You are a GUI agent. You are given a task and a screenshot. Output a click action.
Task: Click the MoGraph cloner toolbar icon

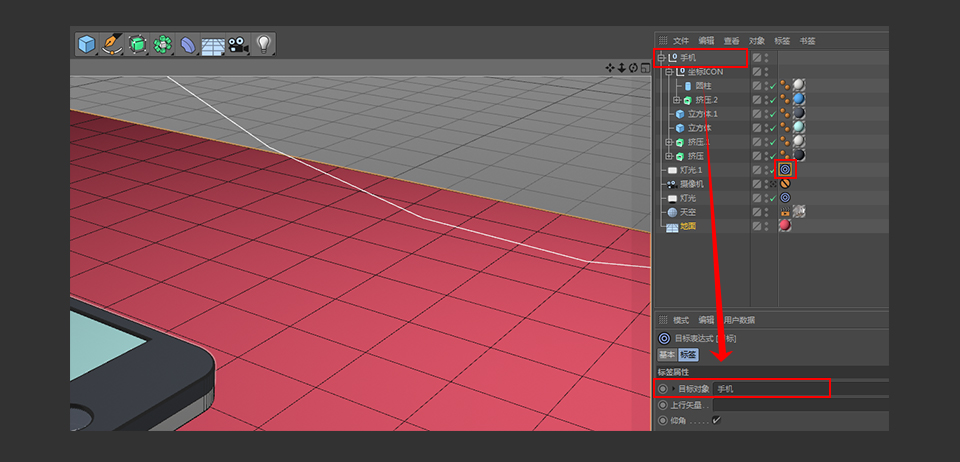coord(162,44)
